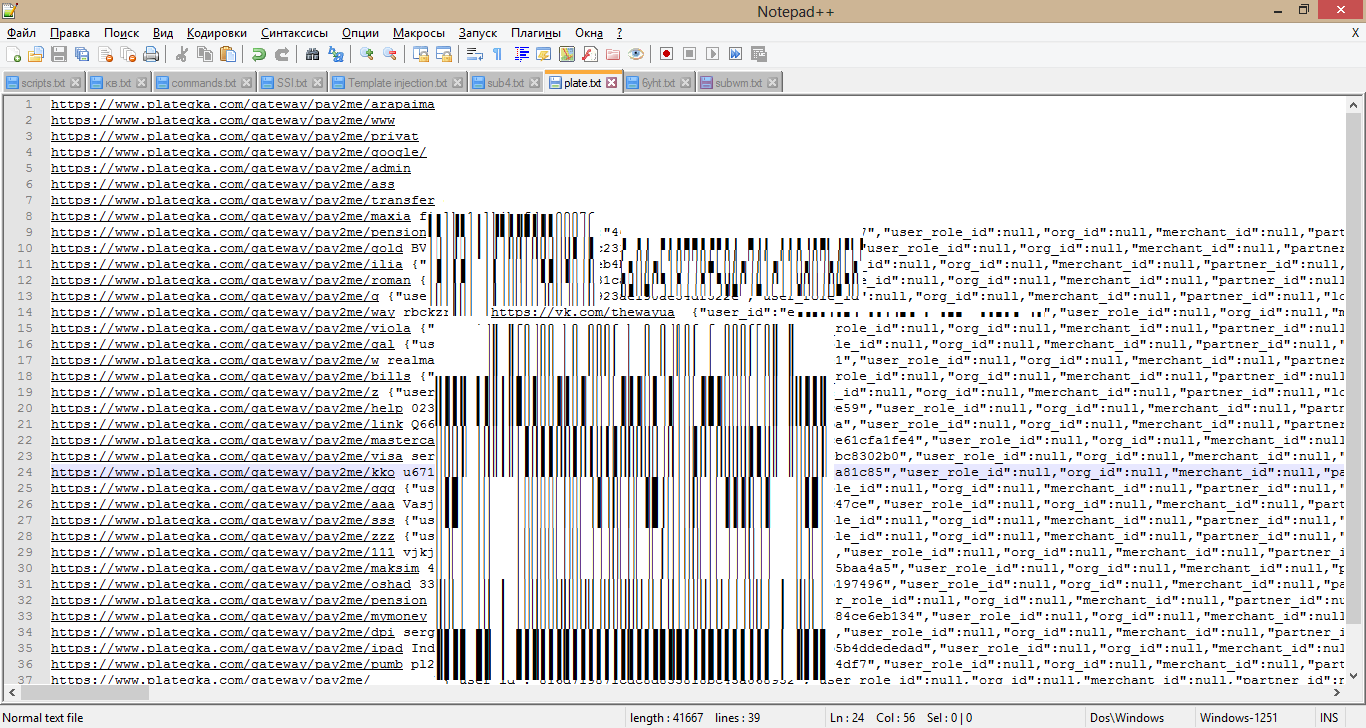Open the pay2me/privat link
This screenshot has height=728, width=1366.
235,136
